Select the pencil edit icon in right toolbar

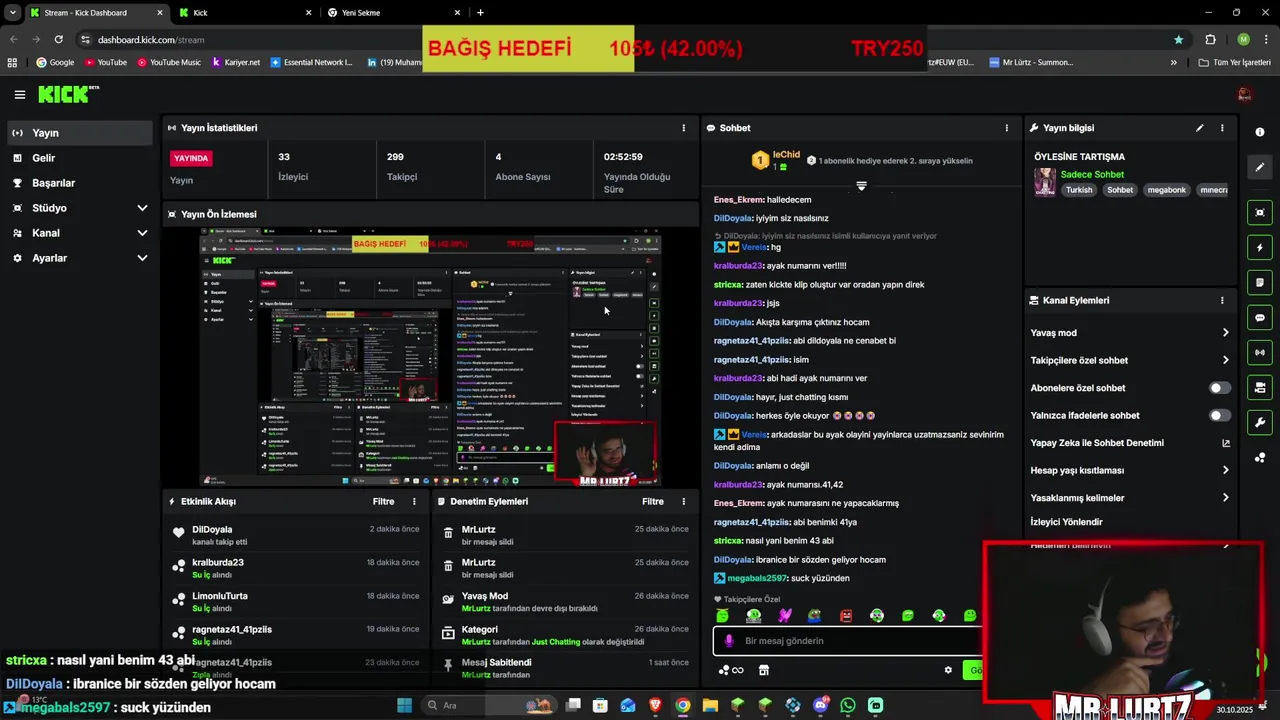pyautogui.click(x=1260, y=167)
